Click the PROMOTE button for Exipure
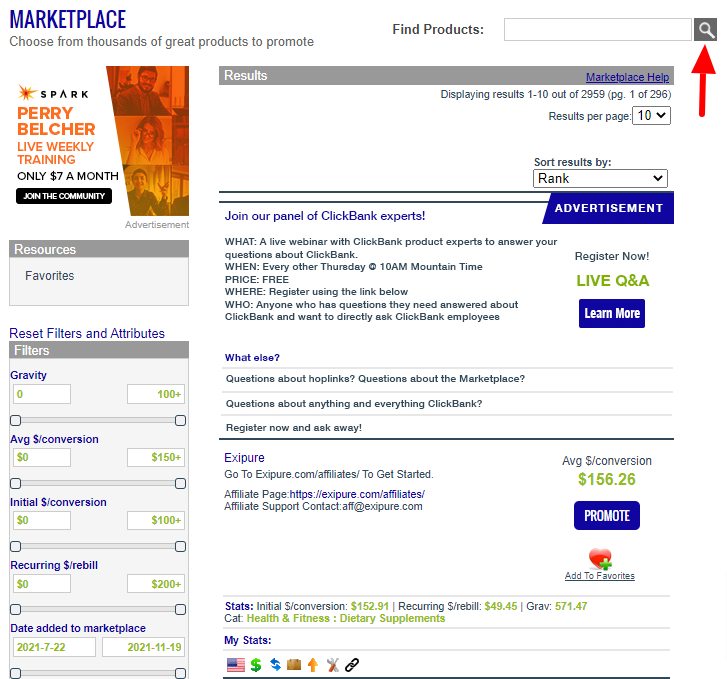The width and height of the screenshot is (727, 679). pyautogui.click(x=606, y=515)
